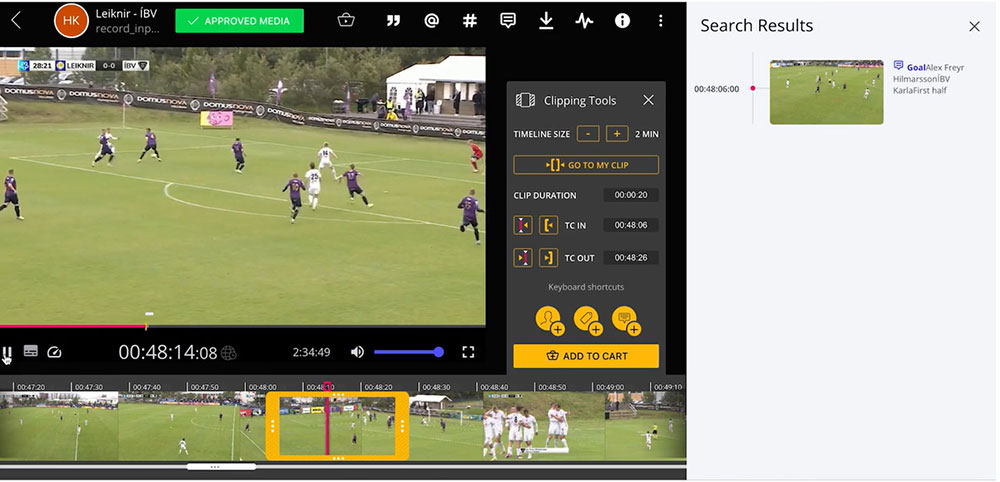Open the three-dot more options menu
The height and width of the screenshot is (482, 1000).
pos(660,20)
